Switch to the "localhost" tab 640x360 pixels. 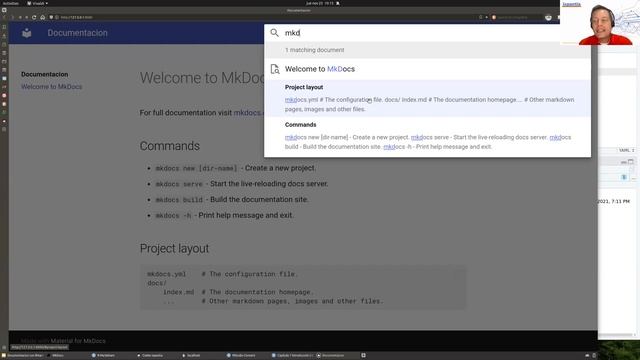[x=191, y=356]
